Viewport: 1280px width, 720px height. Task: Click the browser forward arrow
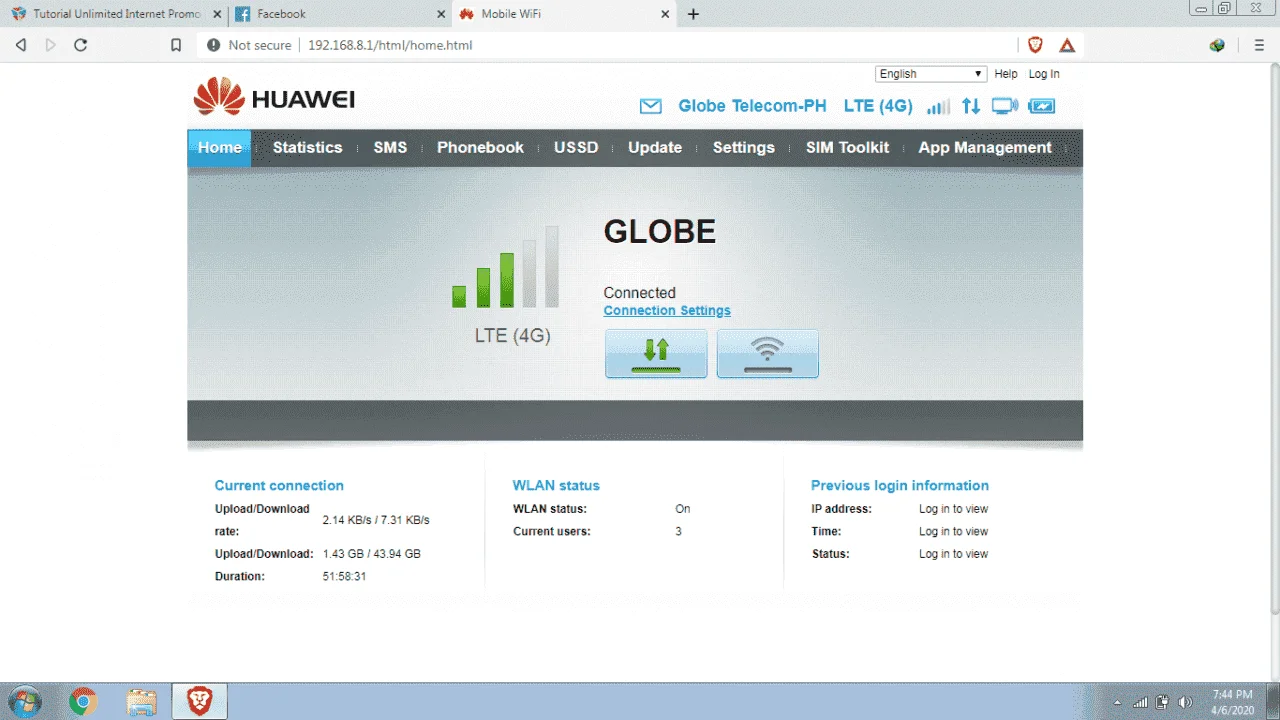[50, 45]
